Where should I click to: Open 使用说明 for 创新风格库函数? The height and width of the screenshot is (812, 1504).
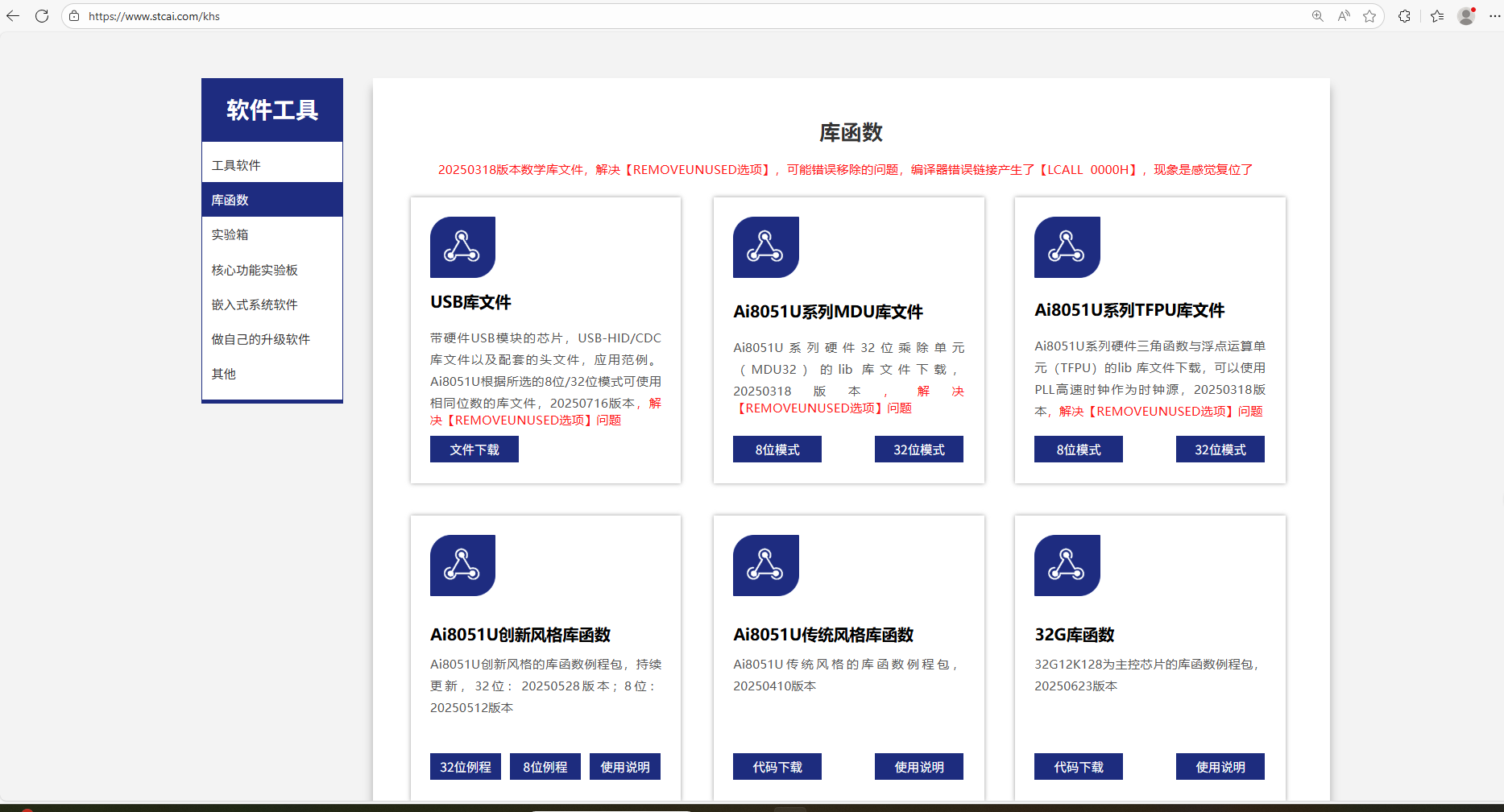625,767
